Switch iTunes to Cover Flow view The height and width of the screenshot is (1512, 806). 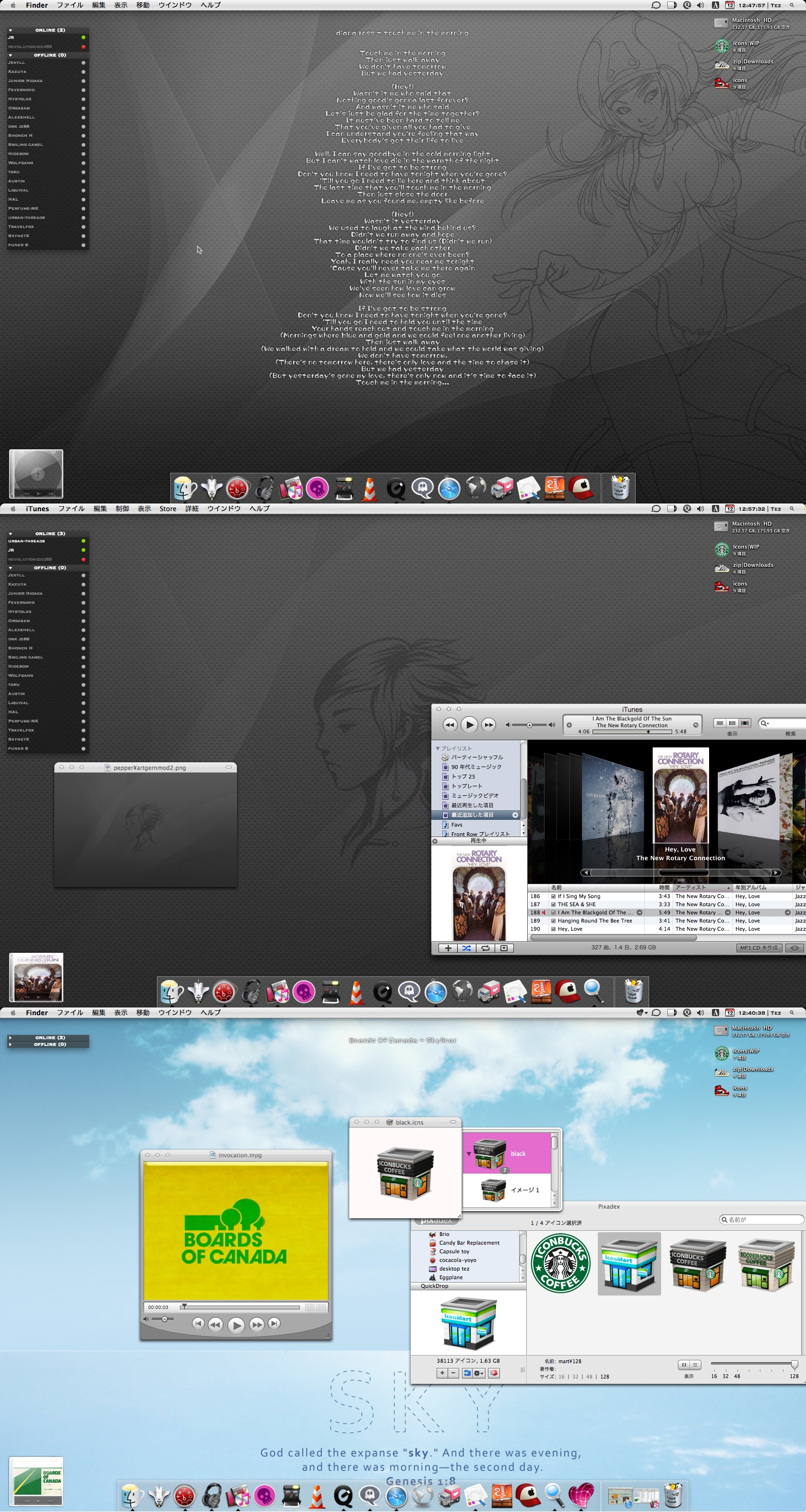coord(745,723)
